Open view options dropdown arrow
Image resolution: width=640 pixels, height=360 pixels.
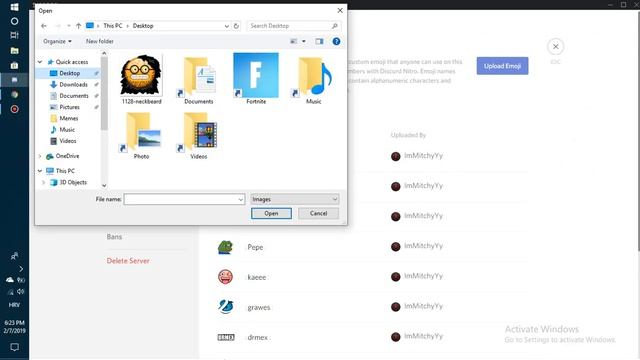pos(304,41)
